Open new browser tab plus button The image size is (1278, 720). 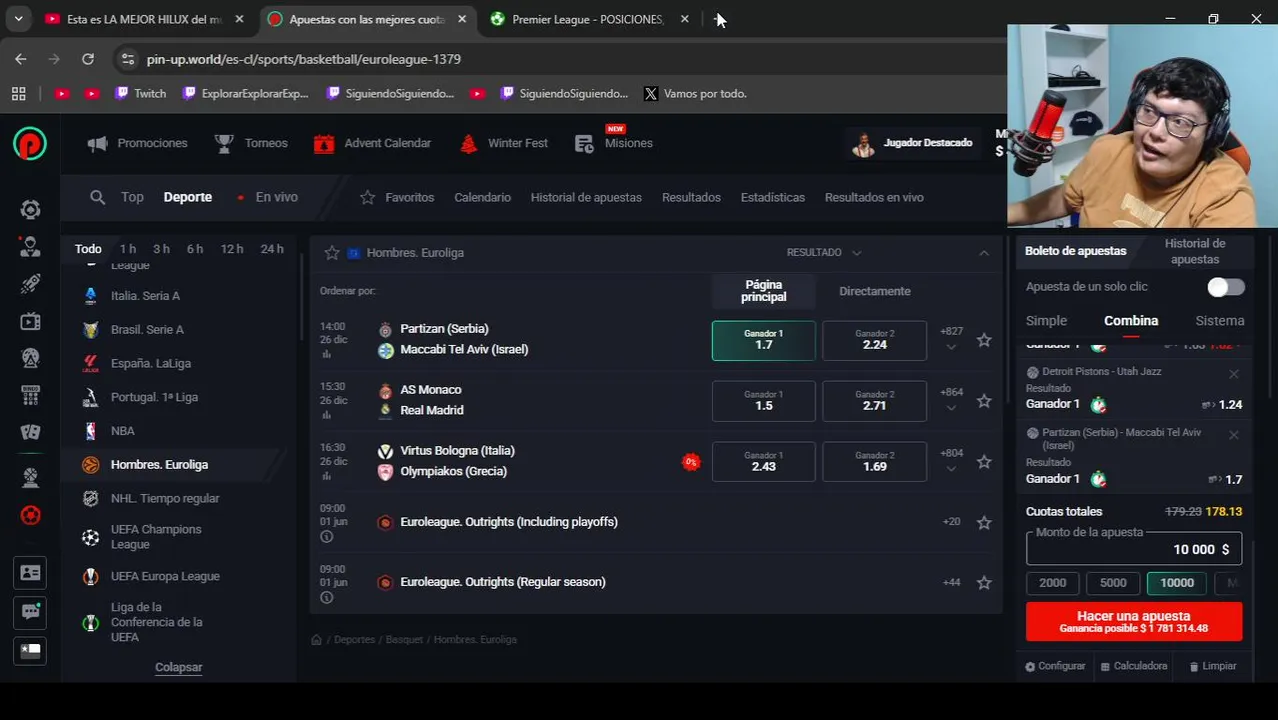point(718,19)
